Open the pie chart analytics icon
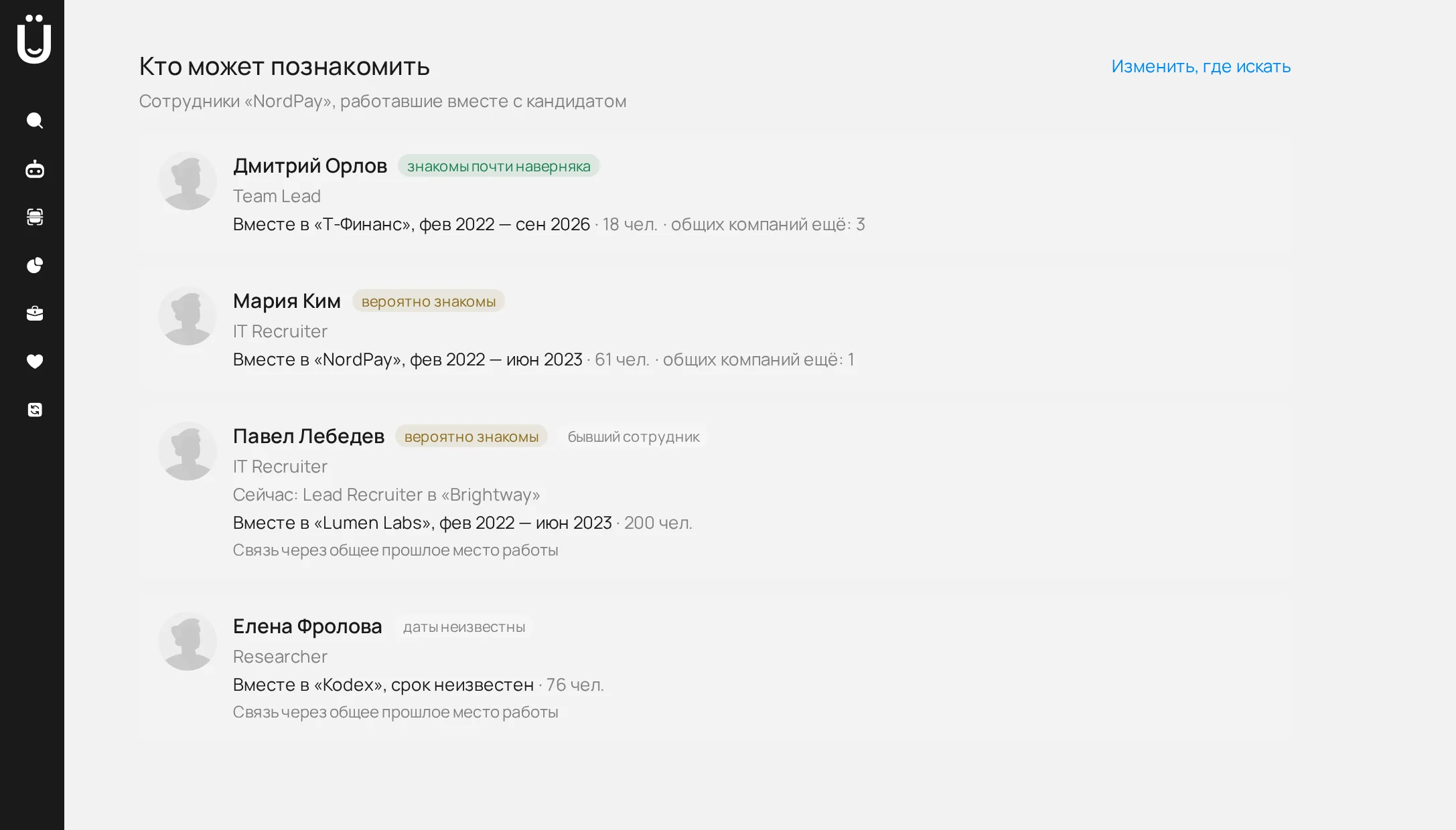Screen dimensions: 1456x830 tap(35, 265)
